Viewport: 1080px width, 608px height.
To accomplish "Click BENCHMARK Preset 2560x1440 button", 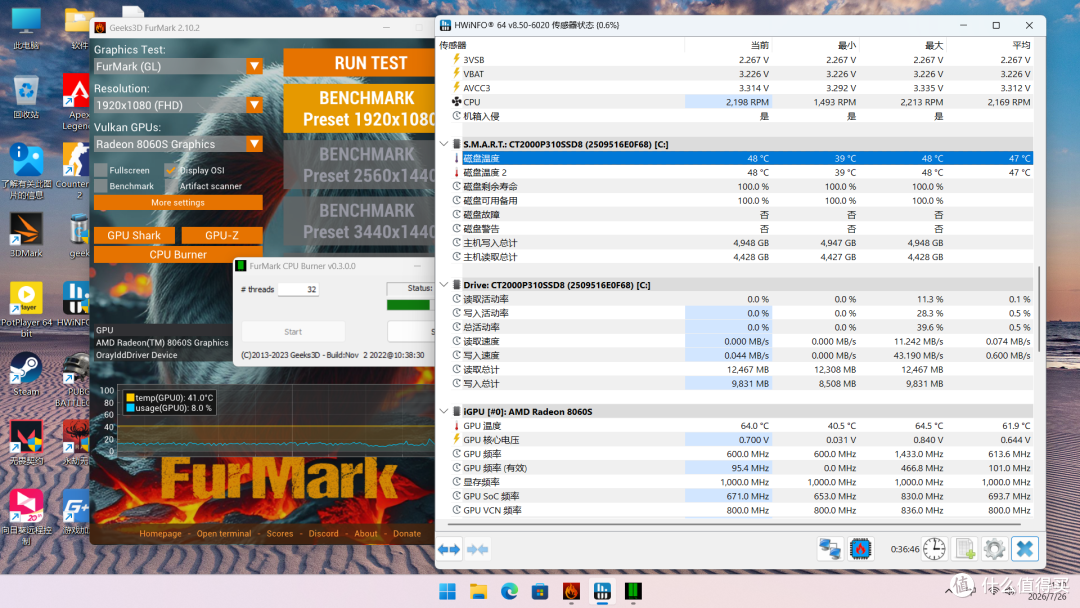I will pos(359,165).
